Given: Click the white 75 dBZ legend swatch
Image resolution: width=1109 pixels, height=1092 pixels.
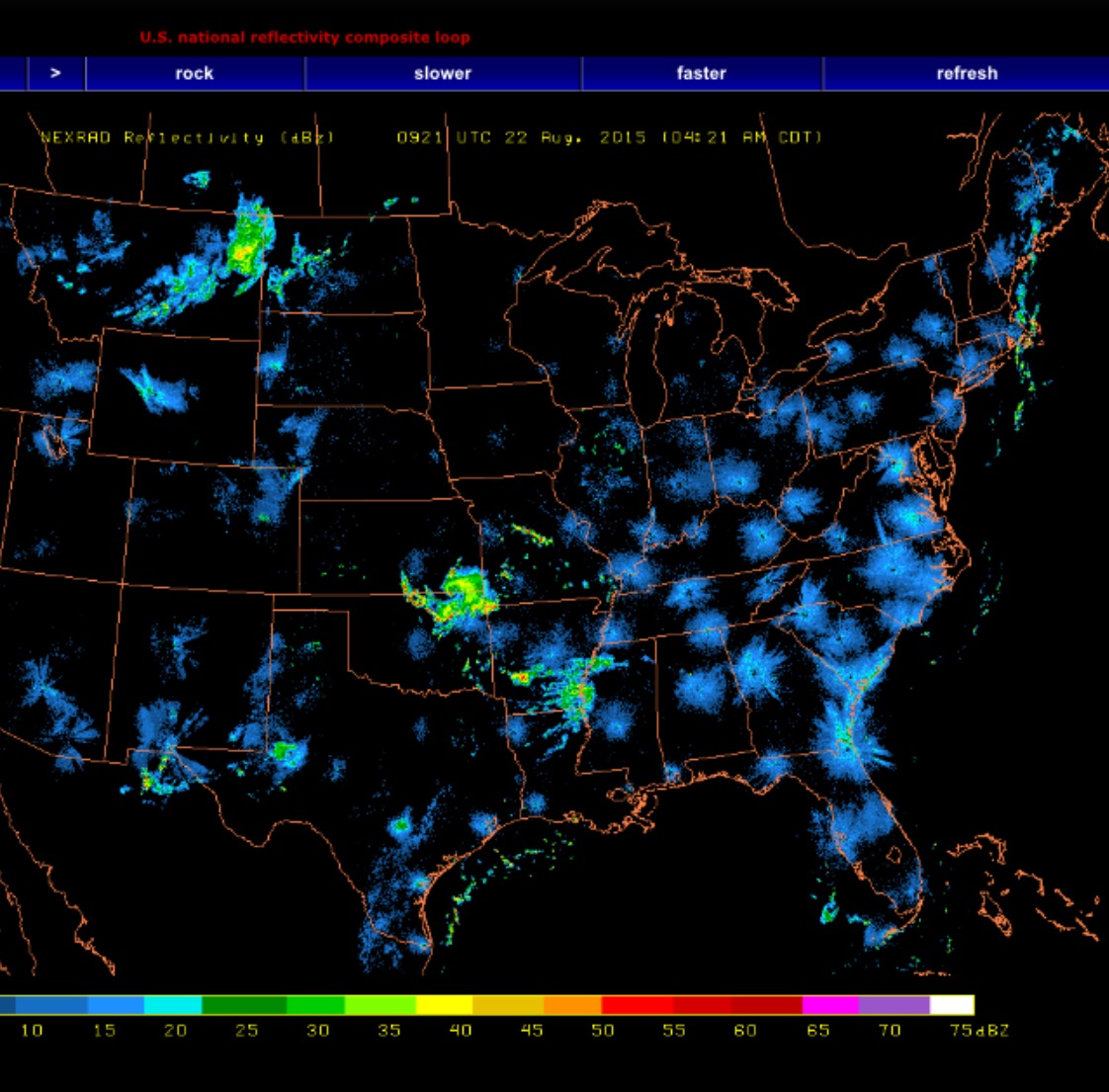Looking at the screenshot, I should click(x=952, y=1005).
